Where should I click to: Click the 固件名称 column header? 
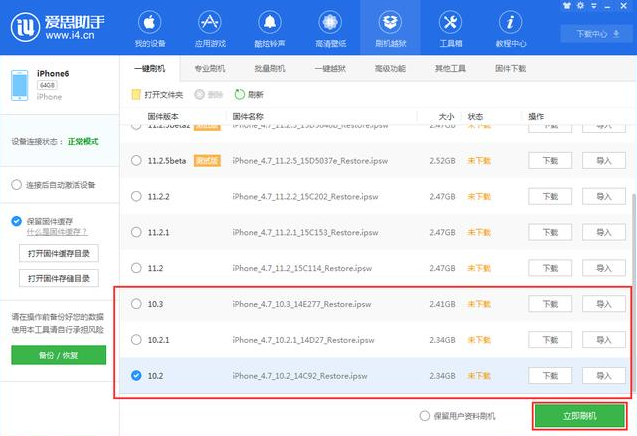click(x=248, y=117)
